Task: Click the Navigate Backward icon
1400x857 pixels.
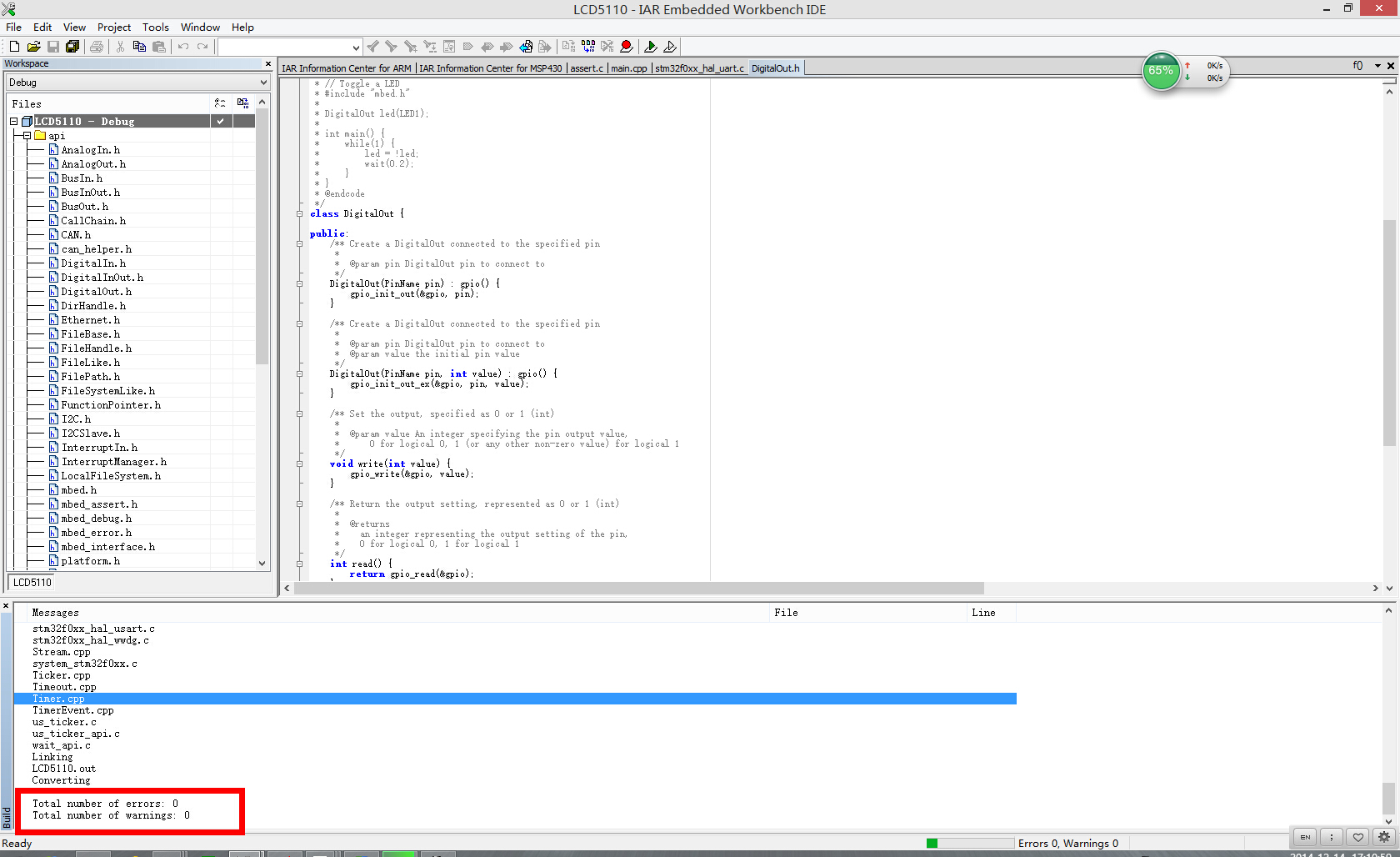Action: 526,47
